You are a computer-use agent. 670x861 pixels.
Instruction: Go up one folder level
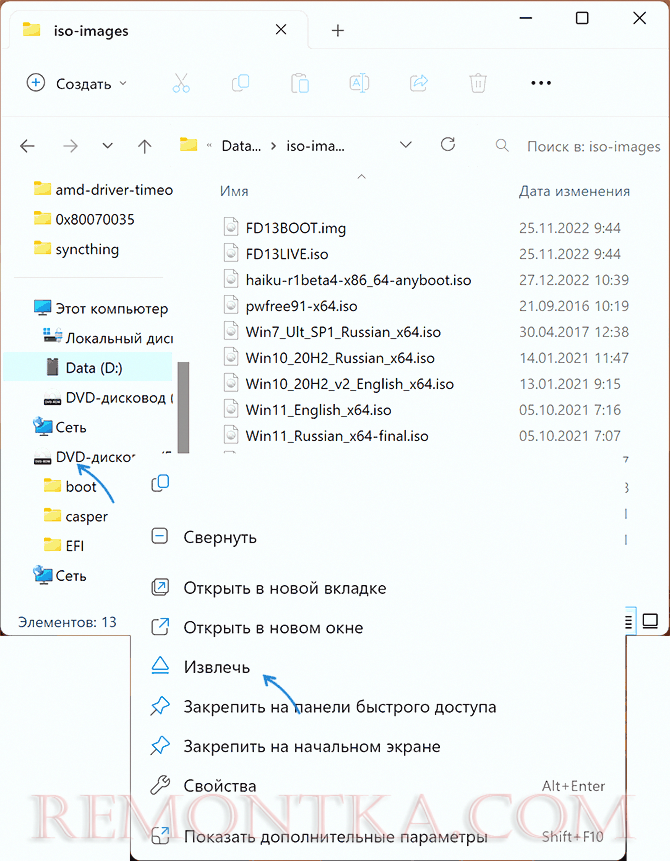coord(144,146)
